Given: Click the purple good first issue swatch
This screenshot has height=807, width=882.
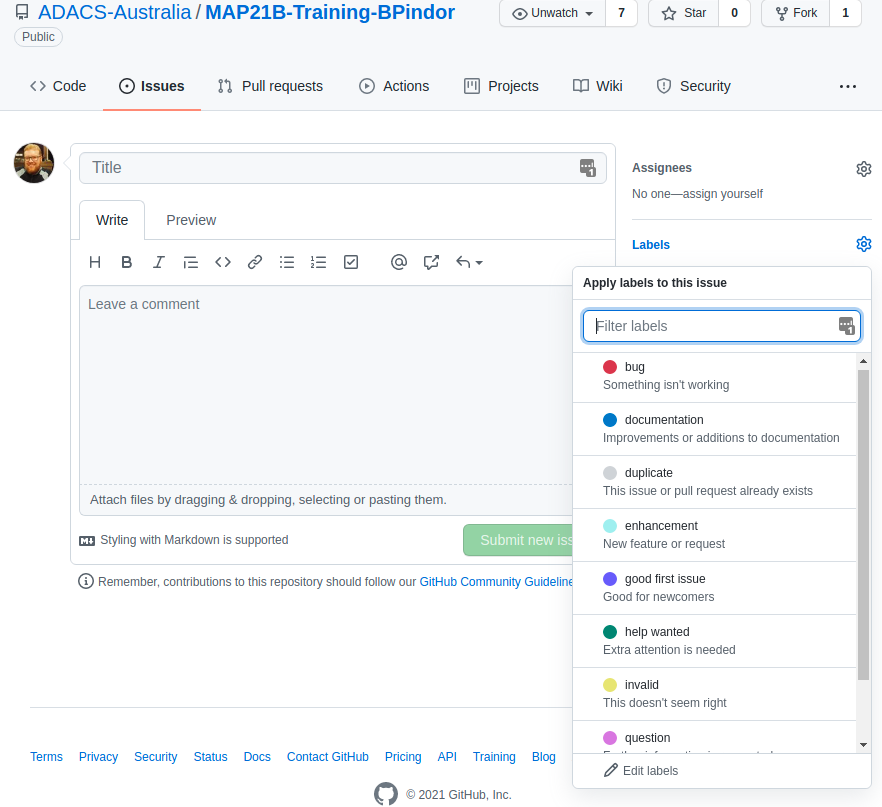Looking at the screenshot, I should [x=610, y=579].
